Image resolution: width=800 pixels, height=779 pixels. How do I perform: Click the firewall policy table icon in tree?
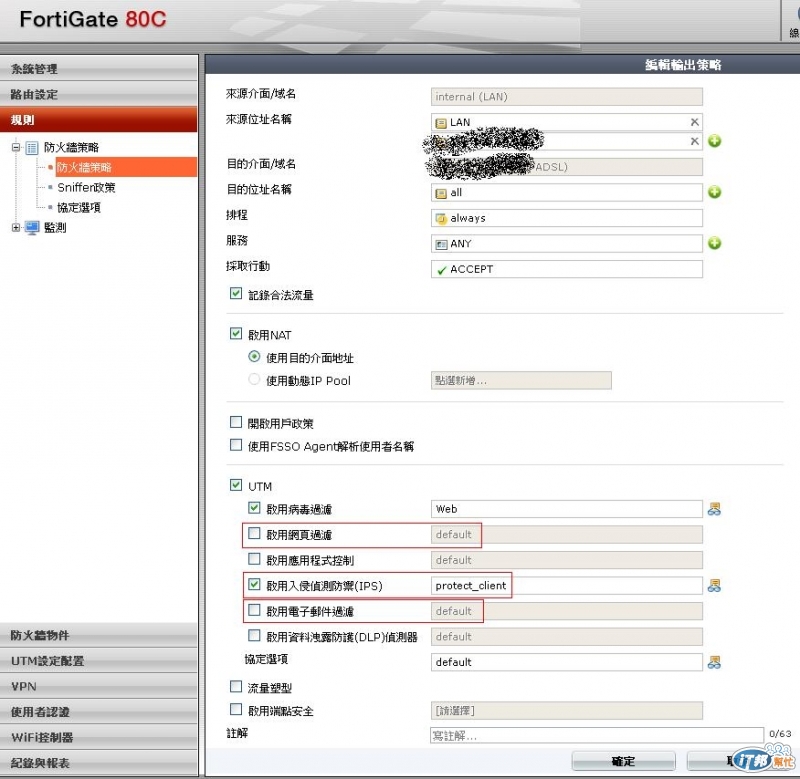click(32, 147)
